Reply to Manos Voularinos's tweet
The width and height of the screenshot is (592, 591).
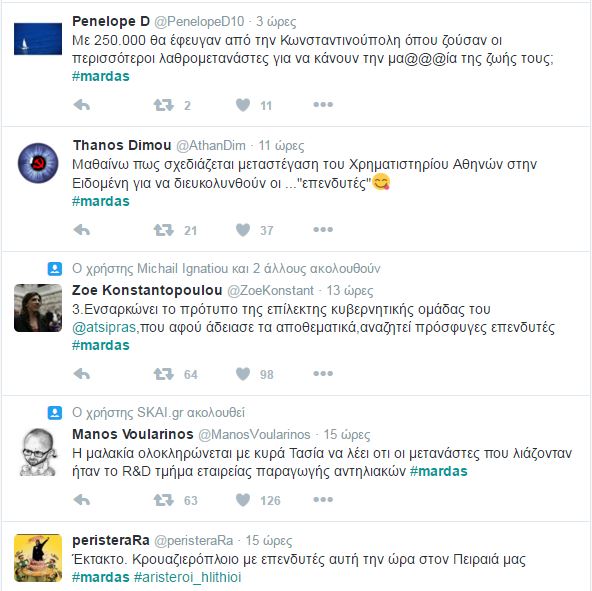click(82, 500)
